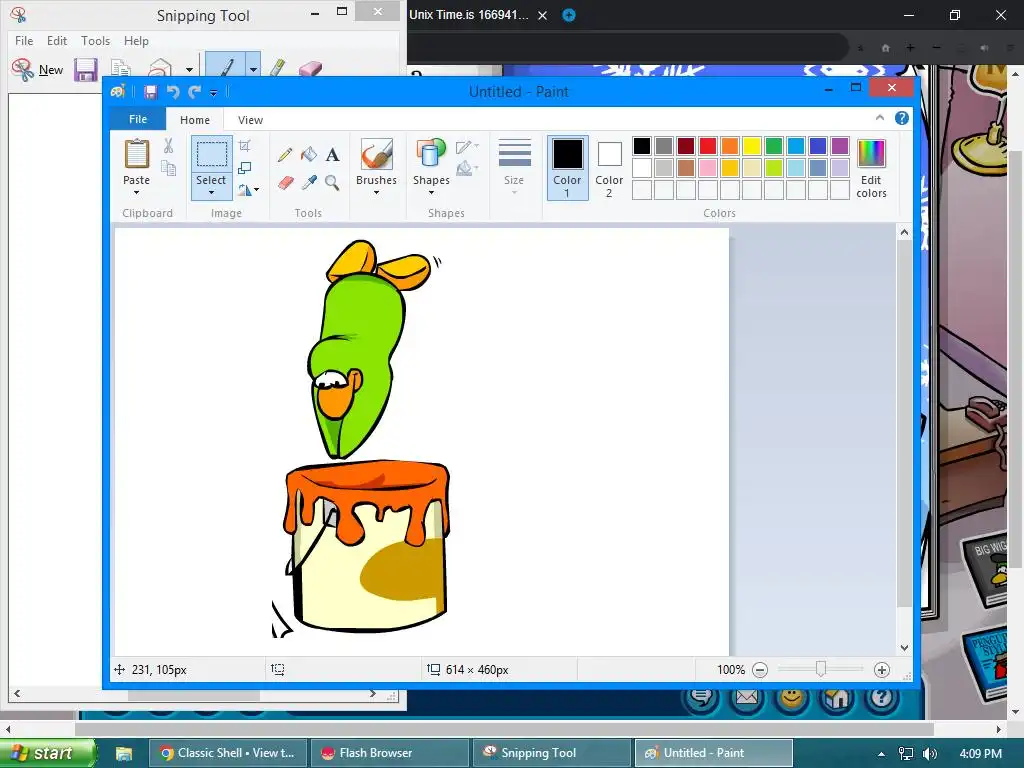Open Snipping Tool Edit menu
This screenshot has width=1024, height=768.
(x=57, y=40)
